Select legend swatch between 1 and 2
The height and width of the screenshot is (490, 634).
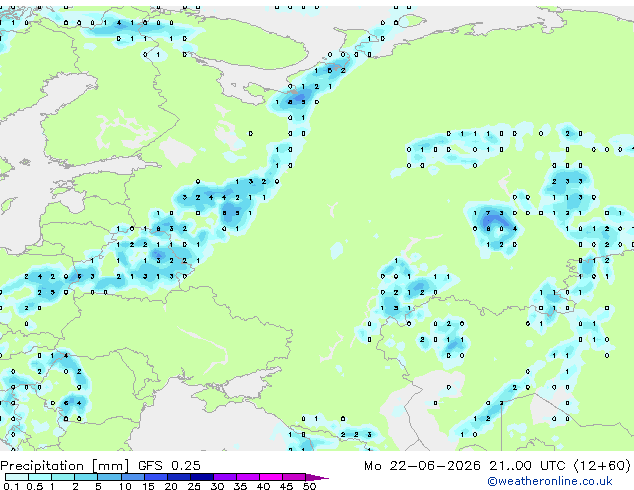(63, 477)
